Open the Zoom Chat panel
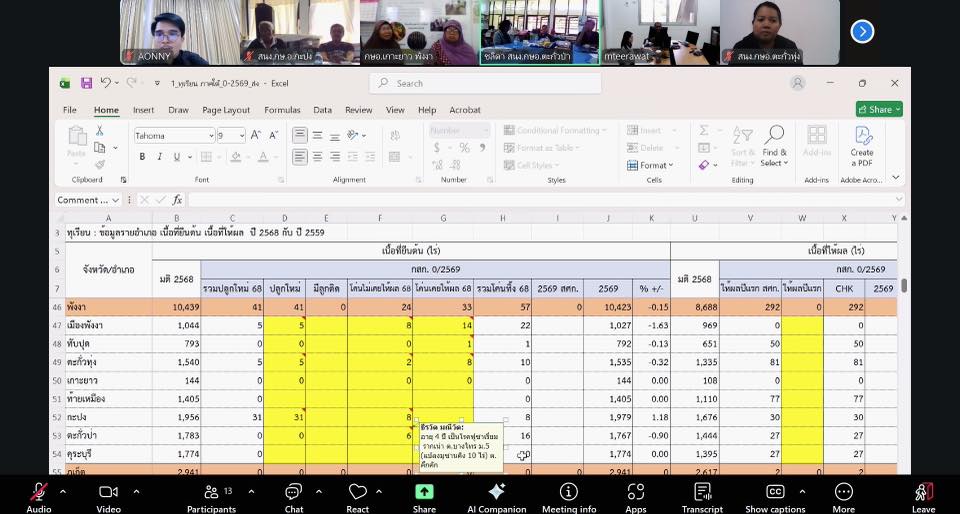Screen dimensions: 960x514 tap(293, 492)
